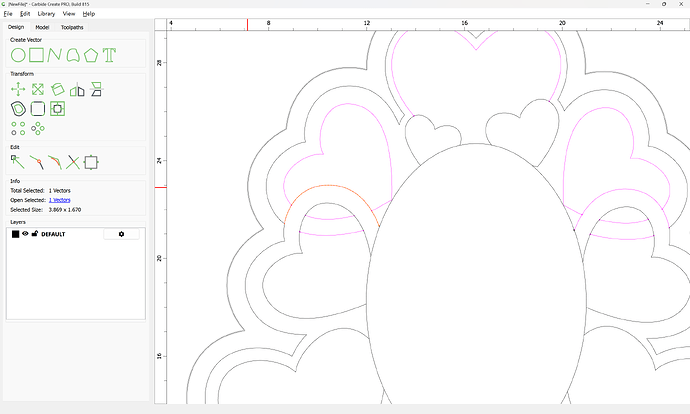Click the ruler mark labeled 12

(367, 23)
